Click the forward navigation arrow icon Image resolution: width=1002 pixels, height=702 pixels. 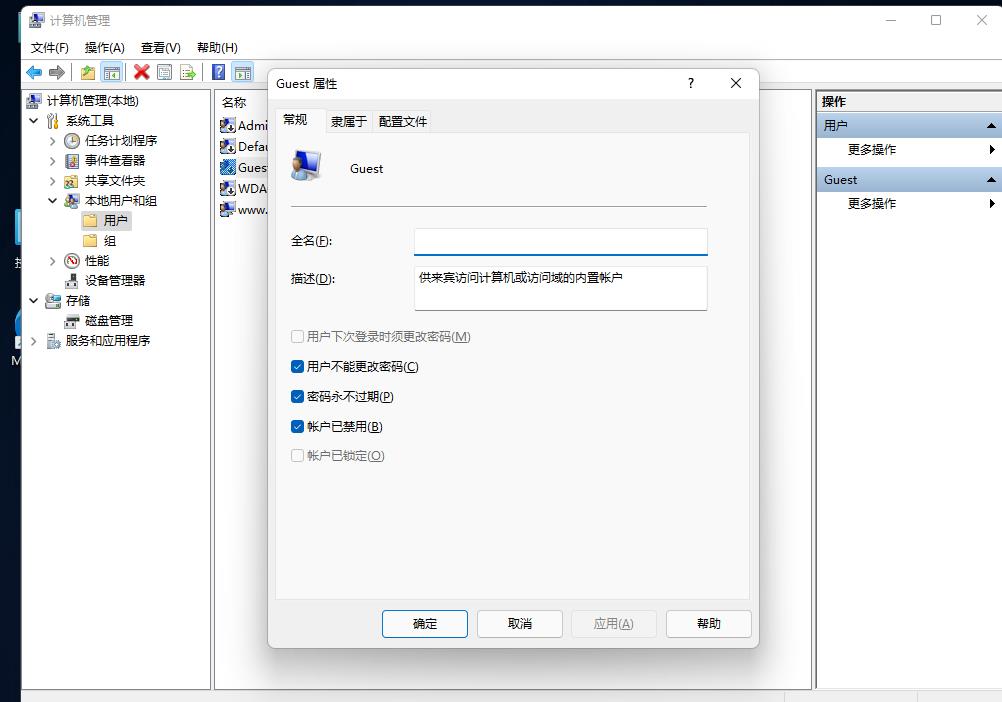click(56, 71)
